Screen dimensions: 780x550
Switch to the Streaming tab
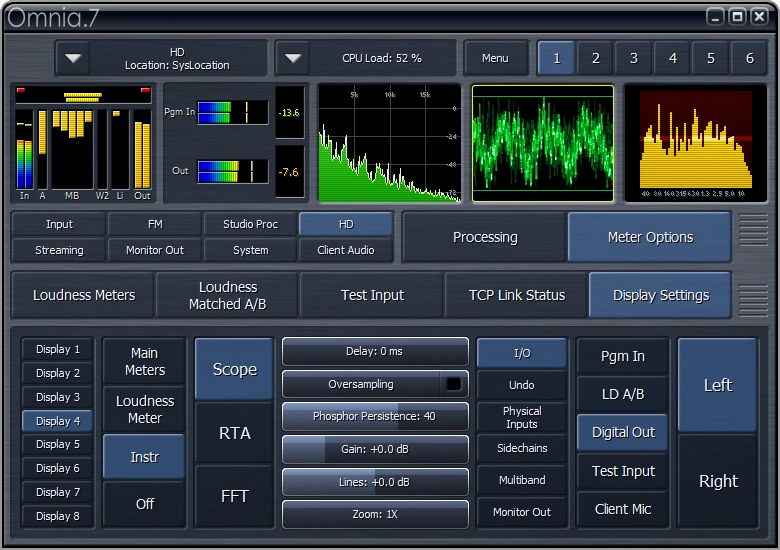click(59, 250)
